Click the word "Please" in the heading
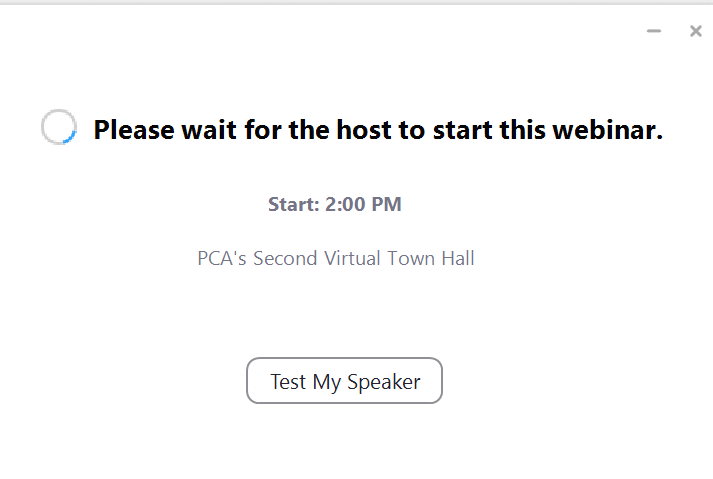The height and width of the screenshot is (479, 713). coord(134,130)
